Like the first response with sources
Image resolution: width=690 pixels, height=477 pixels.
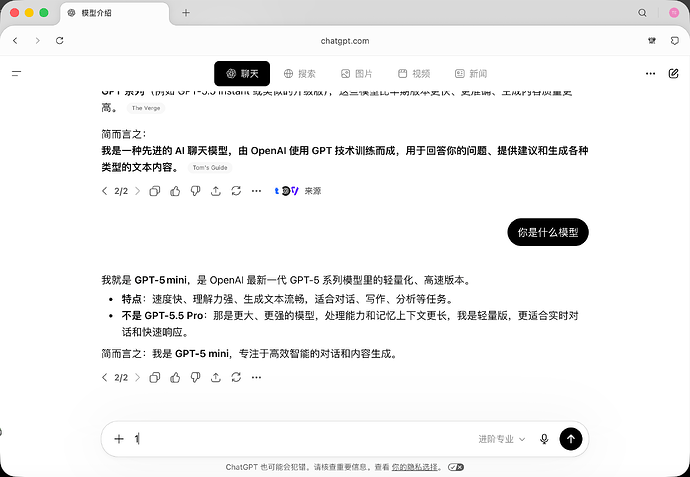[x=175, y=191]
